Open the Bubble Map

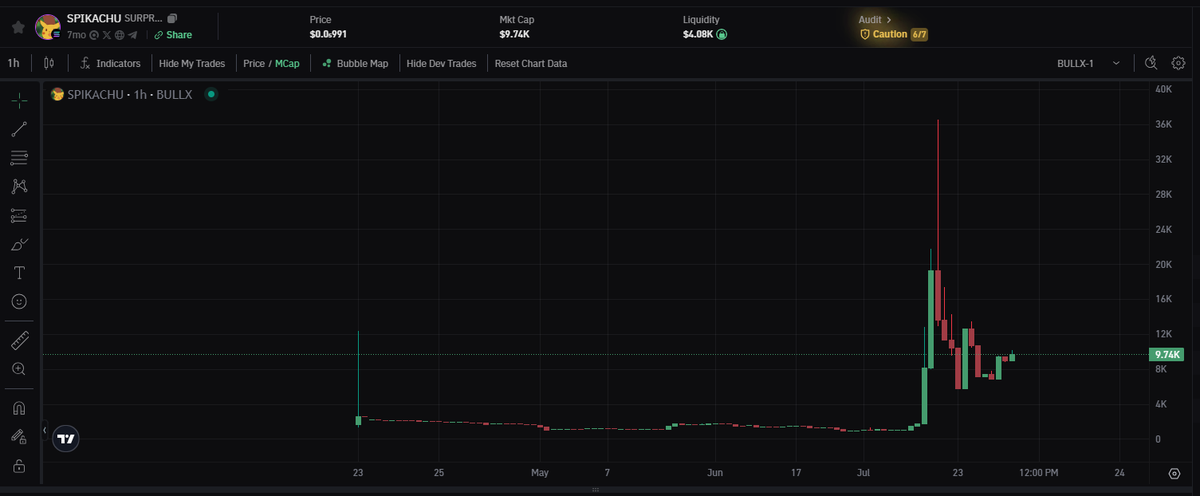pos(355,63)
